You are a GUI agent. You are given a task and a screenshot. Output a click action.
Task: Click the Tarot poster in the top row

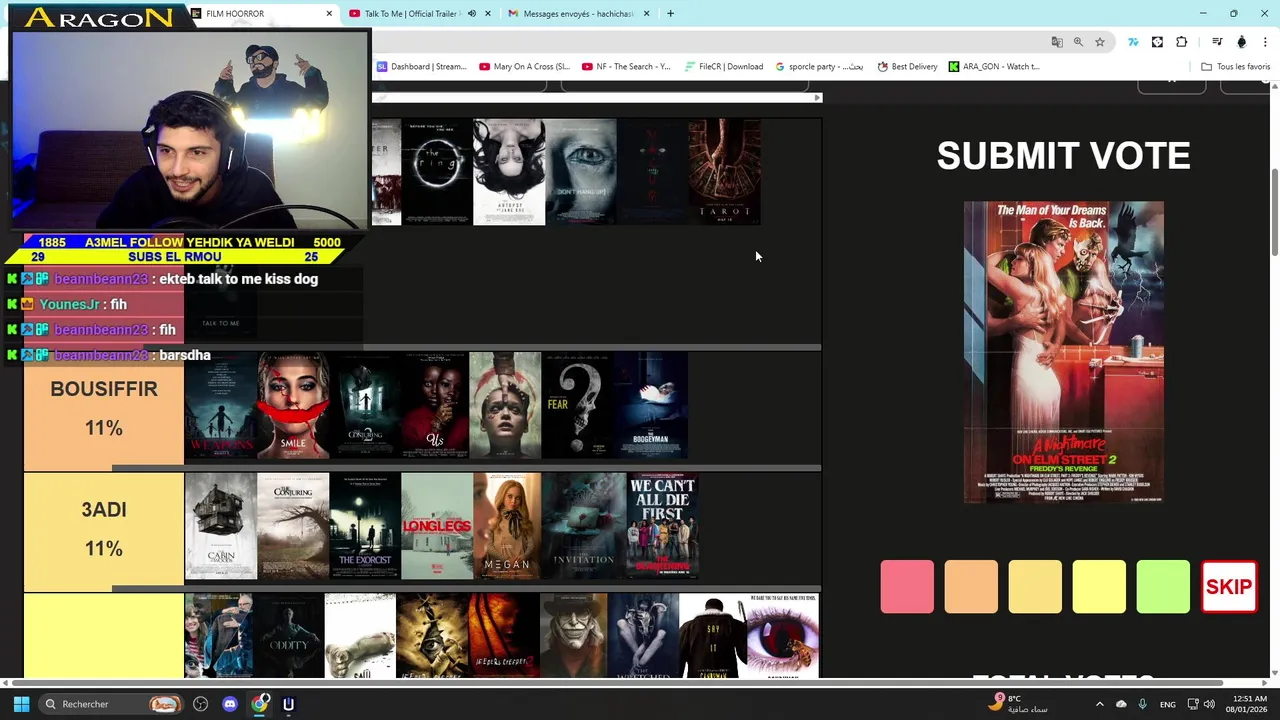pyautogui.click(x=724, y=172)
